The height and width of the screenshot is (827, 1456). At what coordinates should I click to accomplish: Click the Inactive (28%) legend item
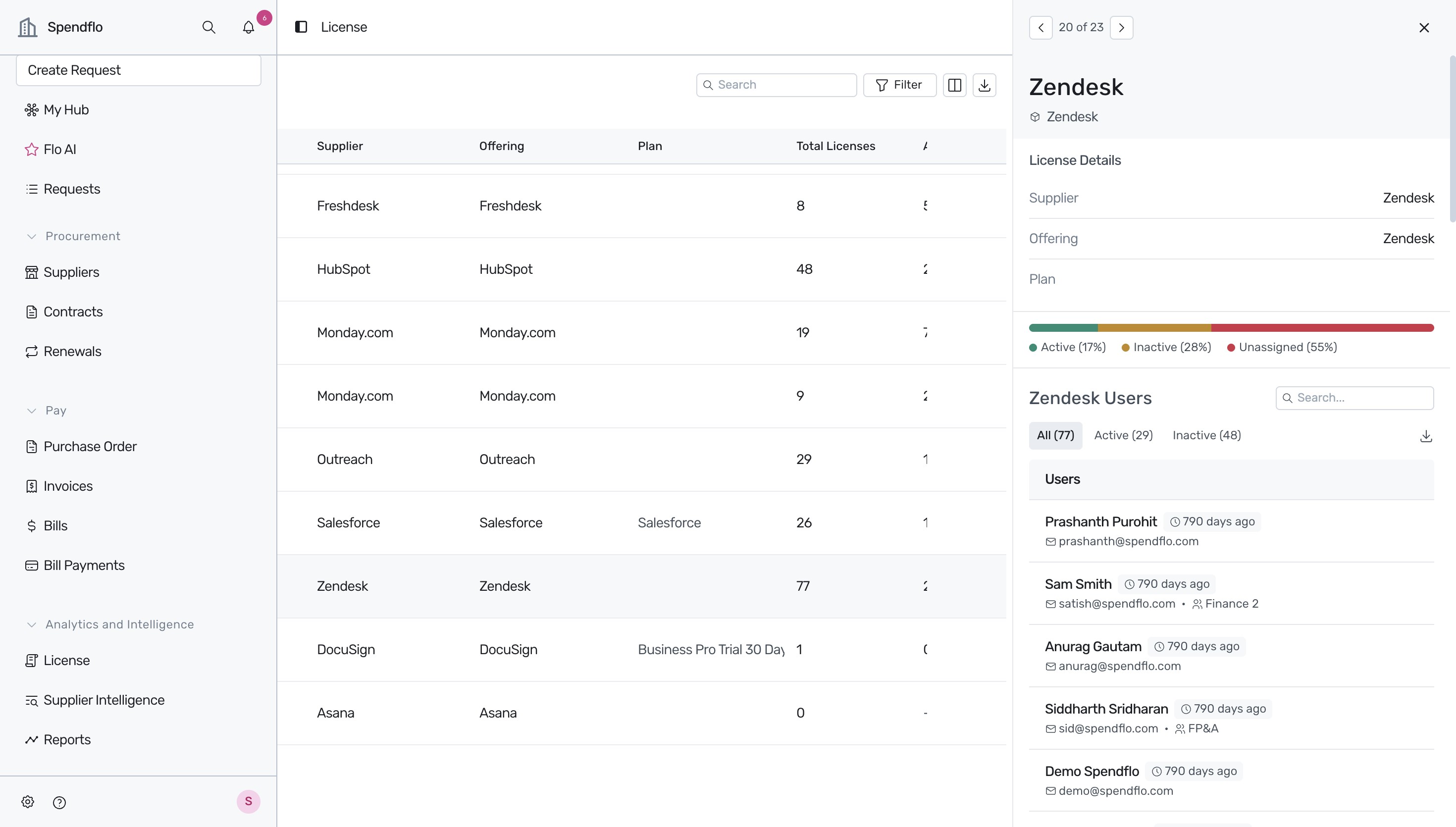click(1166, 348)
